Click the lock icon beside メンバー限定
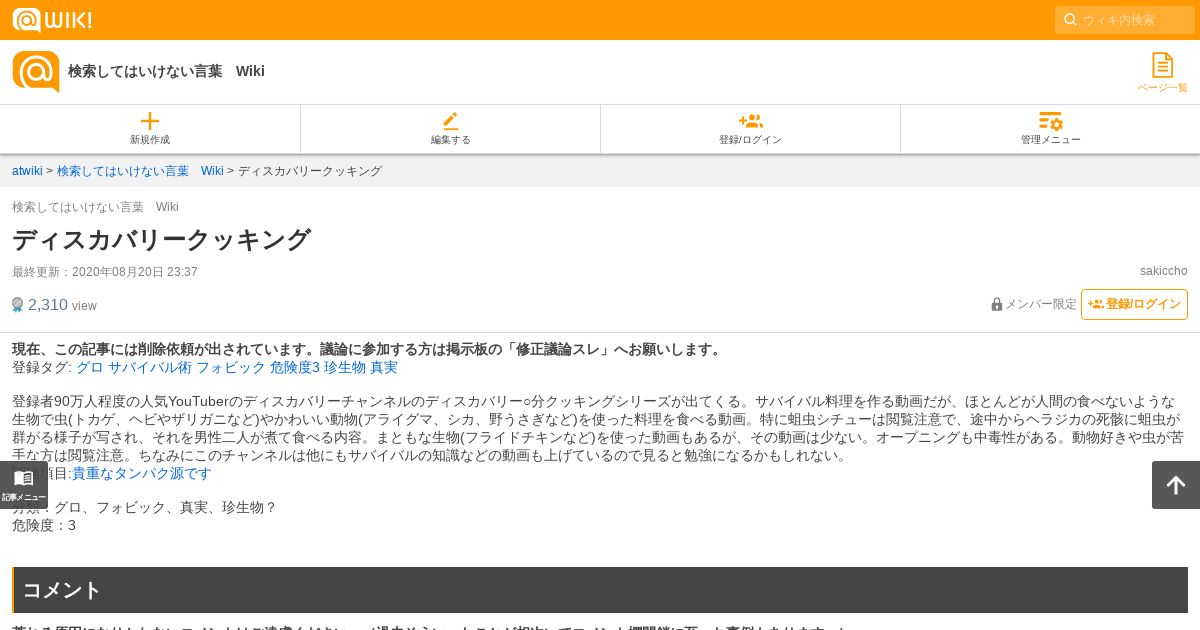1200x630 pixels. (997, 304)
